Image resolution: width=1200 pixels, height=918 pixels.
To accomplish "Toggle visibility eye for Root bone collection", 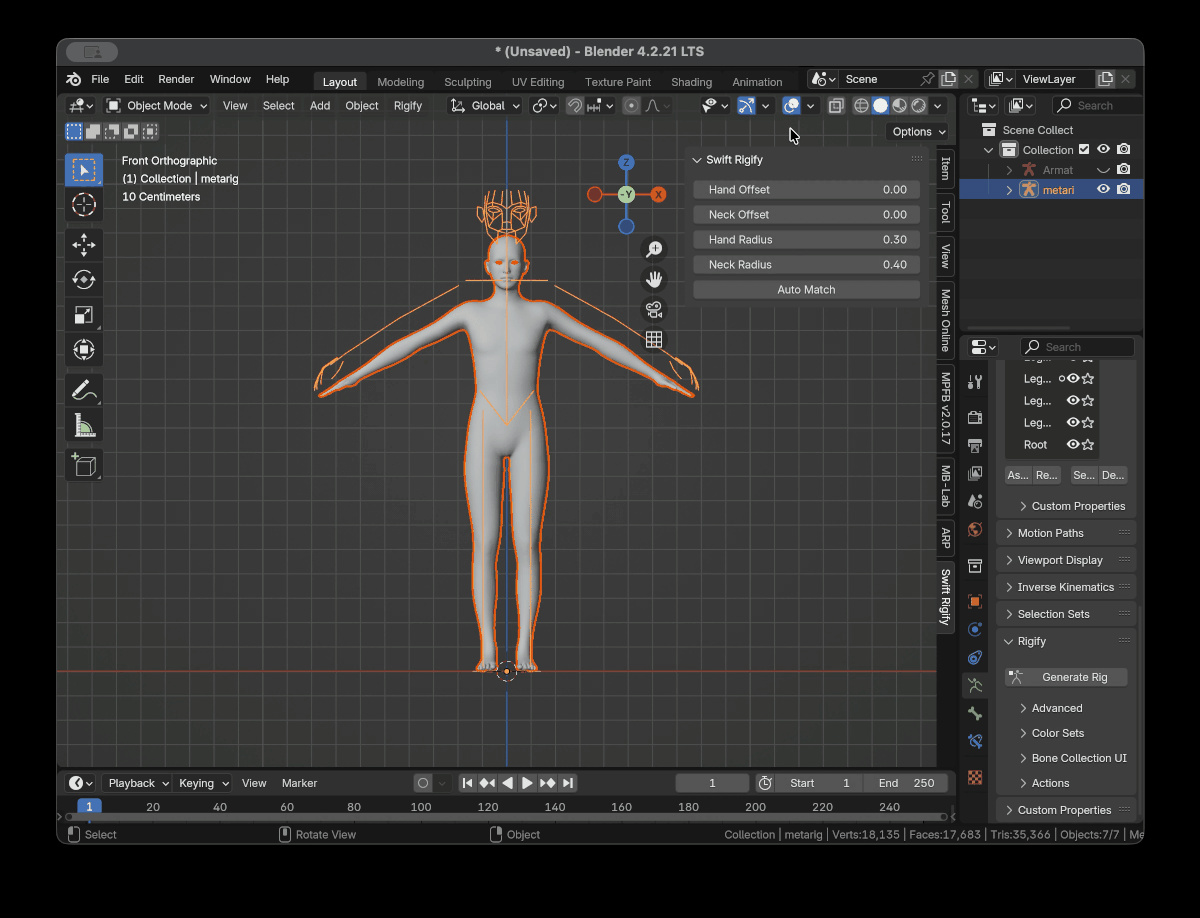I will 1072,445.
